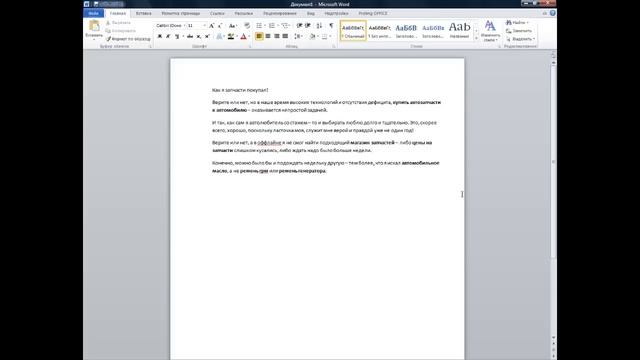This screenshot has height=360, width=640.
Task: Click the Replace (Заменить) command
Action: [x=519, y=31]
